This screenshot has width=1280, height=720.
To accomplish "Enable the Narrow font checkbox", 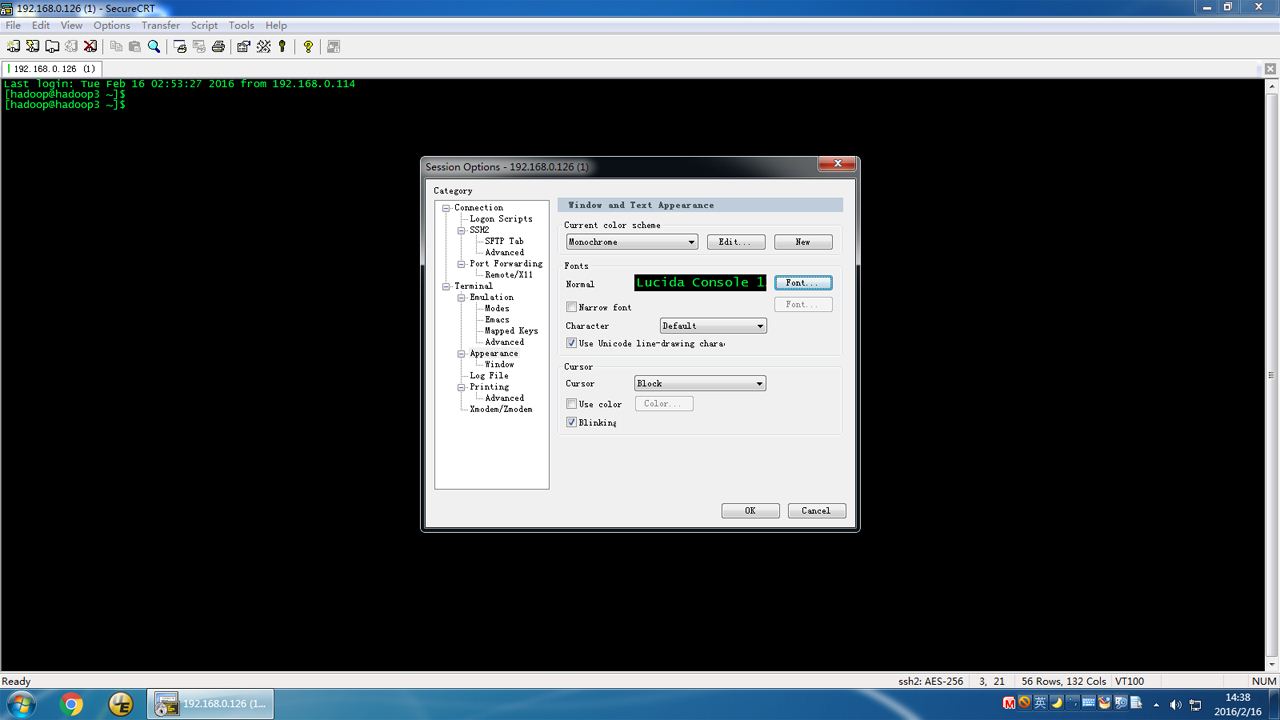I will (572, 307).
